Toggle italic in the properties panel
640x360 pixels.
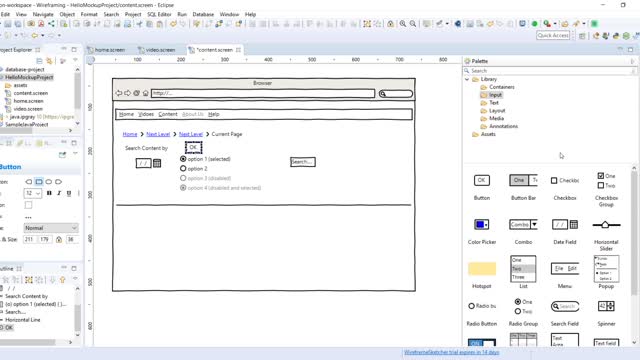click(x=59, y=193)
